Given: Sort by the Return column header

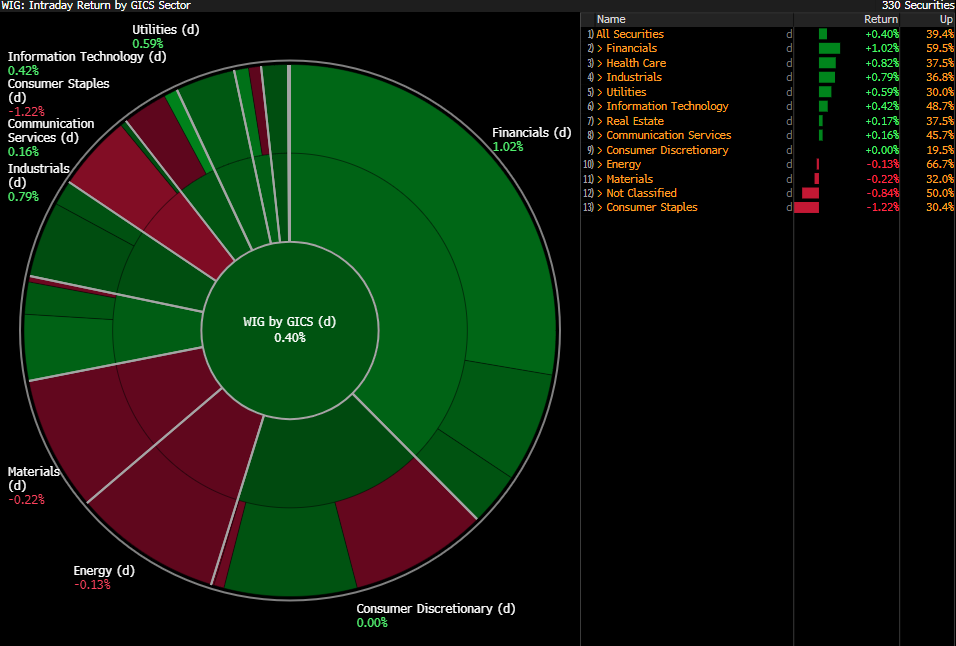Looking at the screenshot, I should click(881, 19).
